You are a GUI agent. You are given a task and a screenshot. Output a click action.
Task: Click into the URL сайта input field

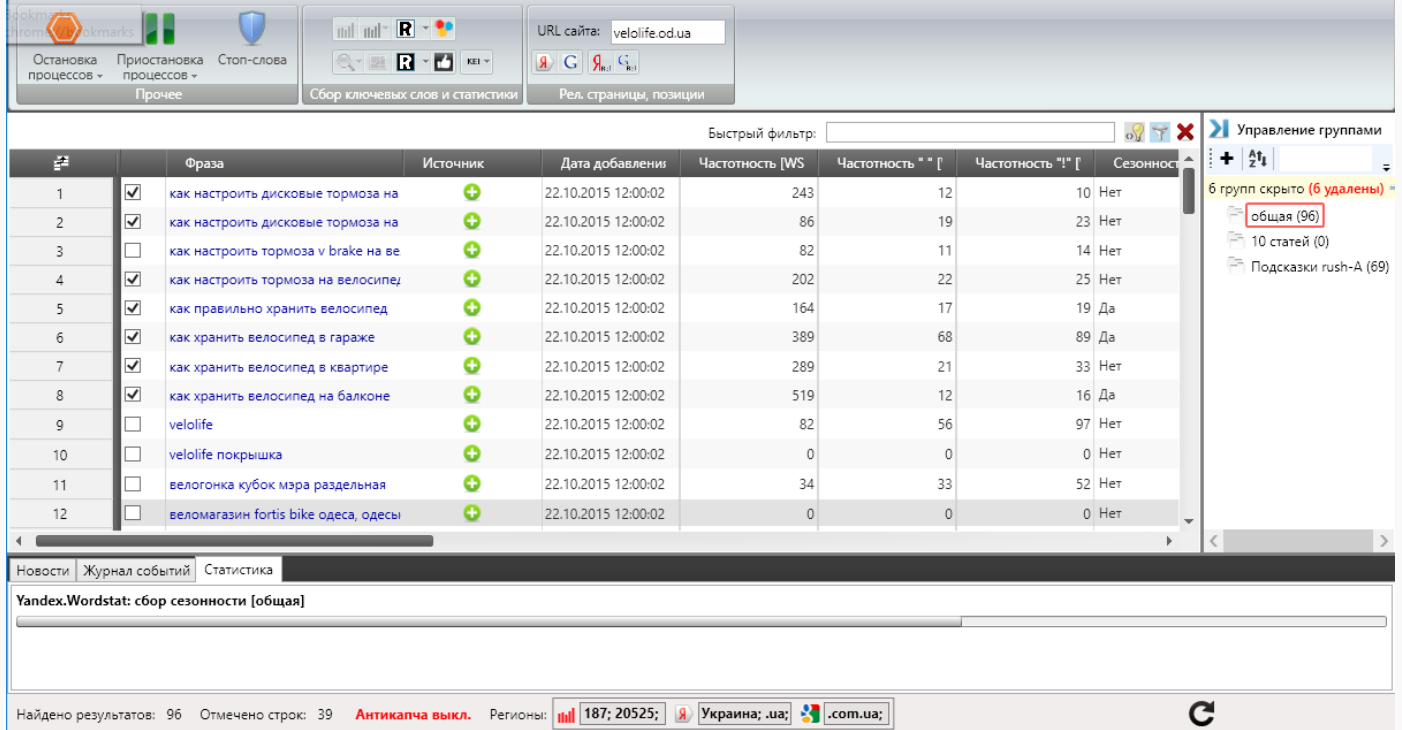[x=667, y=32]
